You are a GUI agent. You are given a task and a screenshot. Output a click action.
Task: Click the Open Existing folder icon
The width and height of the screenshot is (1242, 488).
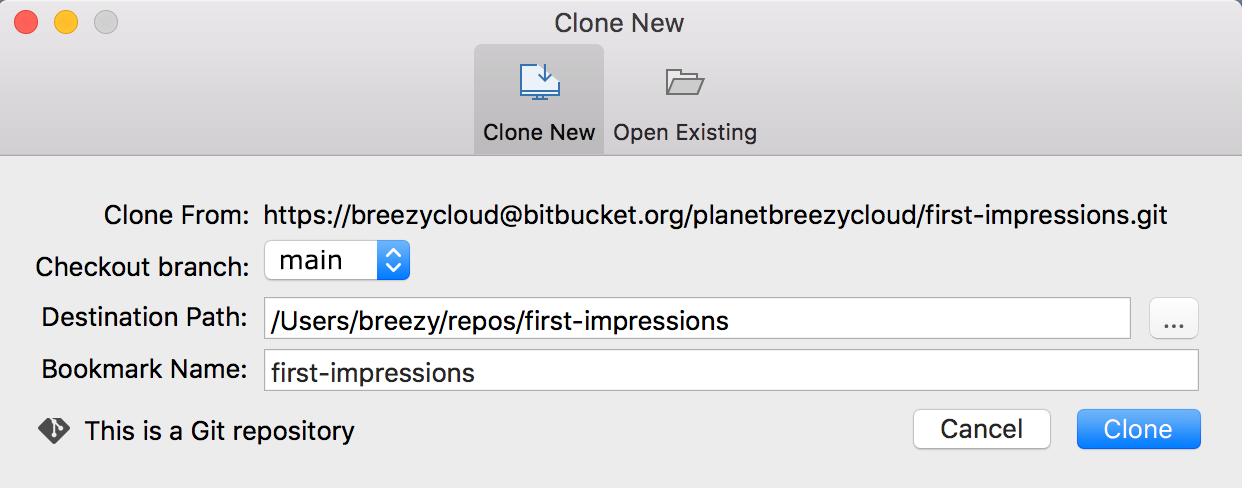(685, 82)
